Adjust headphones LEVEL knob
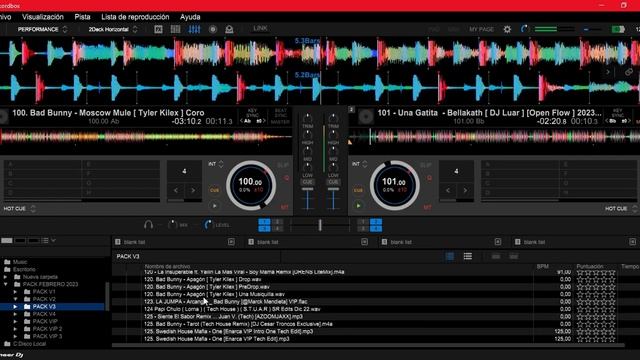 (x=208, y=224)
